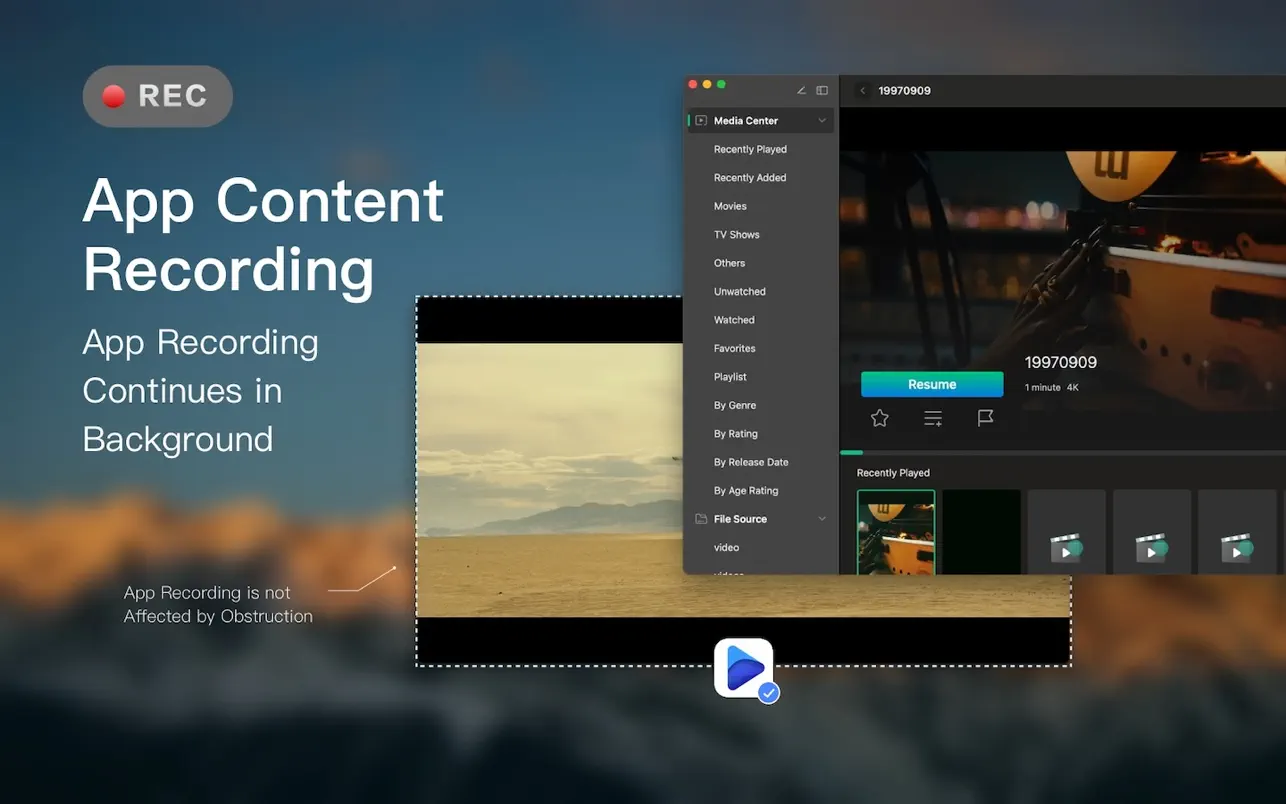Select Movies in the sidebar
Viewport: 1286px width, 804px height.
[730, 206]
